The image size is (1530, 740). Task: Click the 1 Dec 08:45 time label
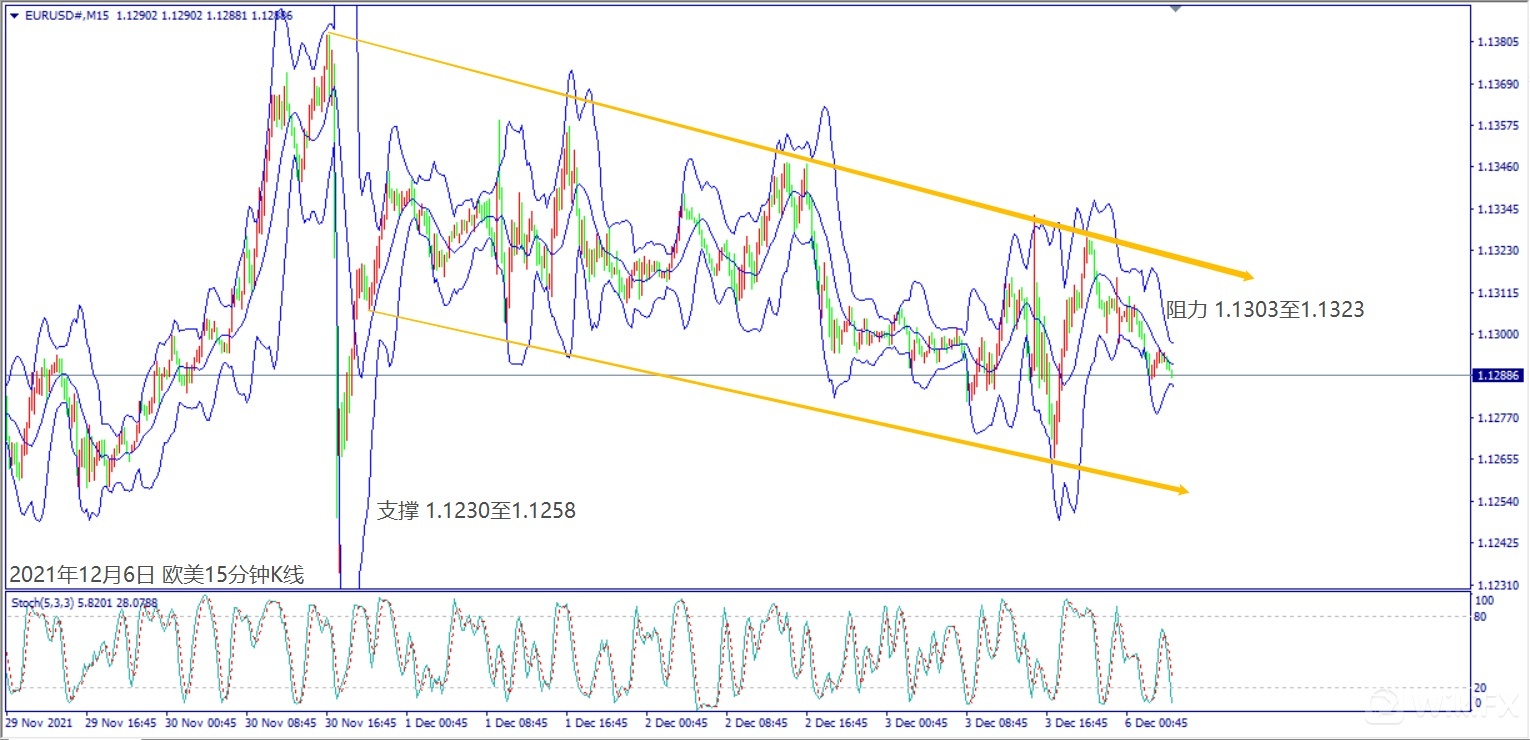[517, 721]
